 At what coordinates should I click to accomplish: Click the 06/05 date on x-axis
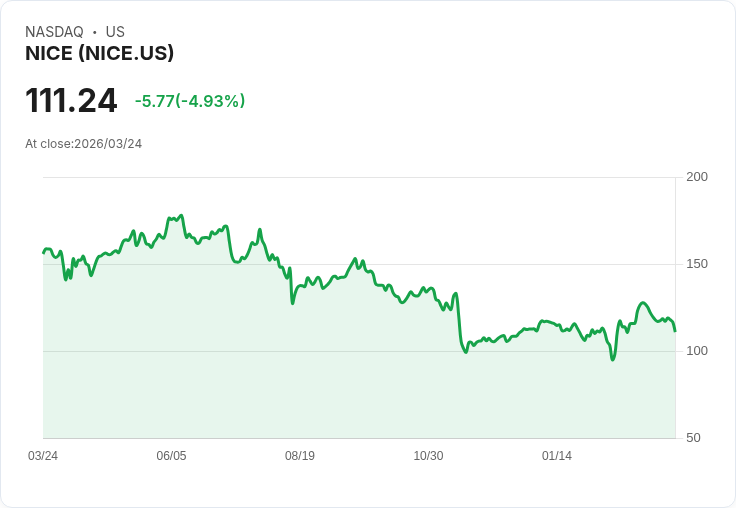(171, 456)
